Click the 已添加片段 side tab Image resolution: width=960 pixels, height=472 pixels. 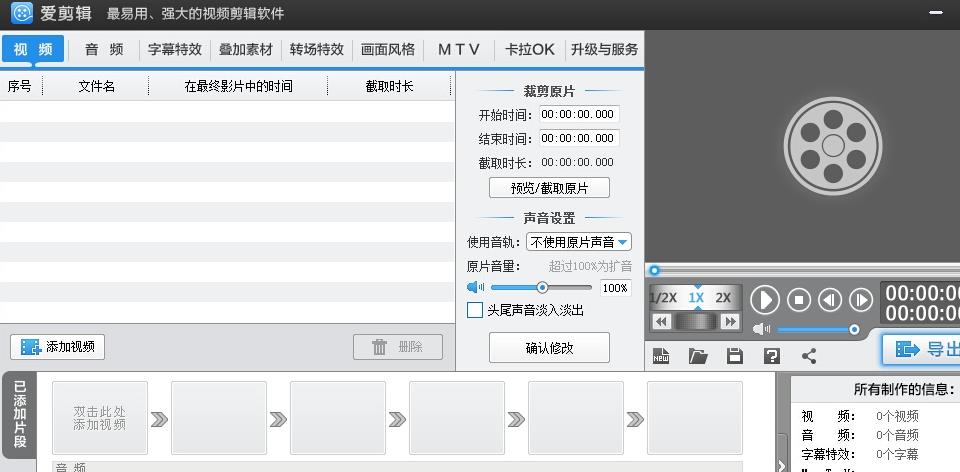[x=20, y=414]
